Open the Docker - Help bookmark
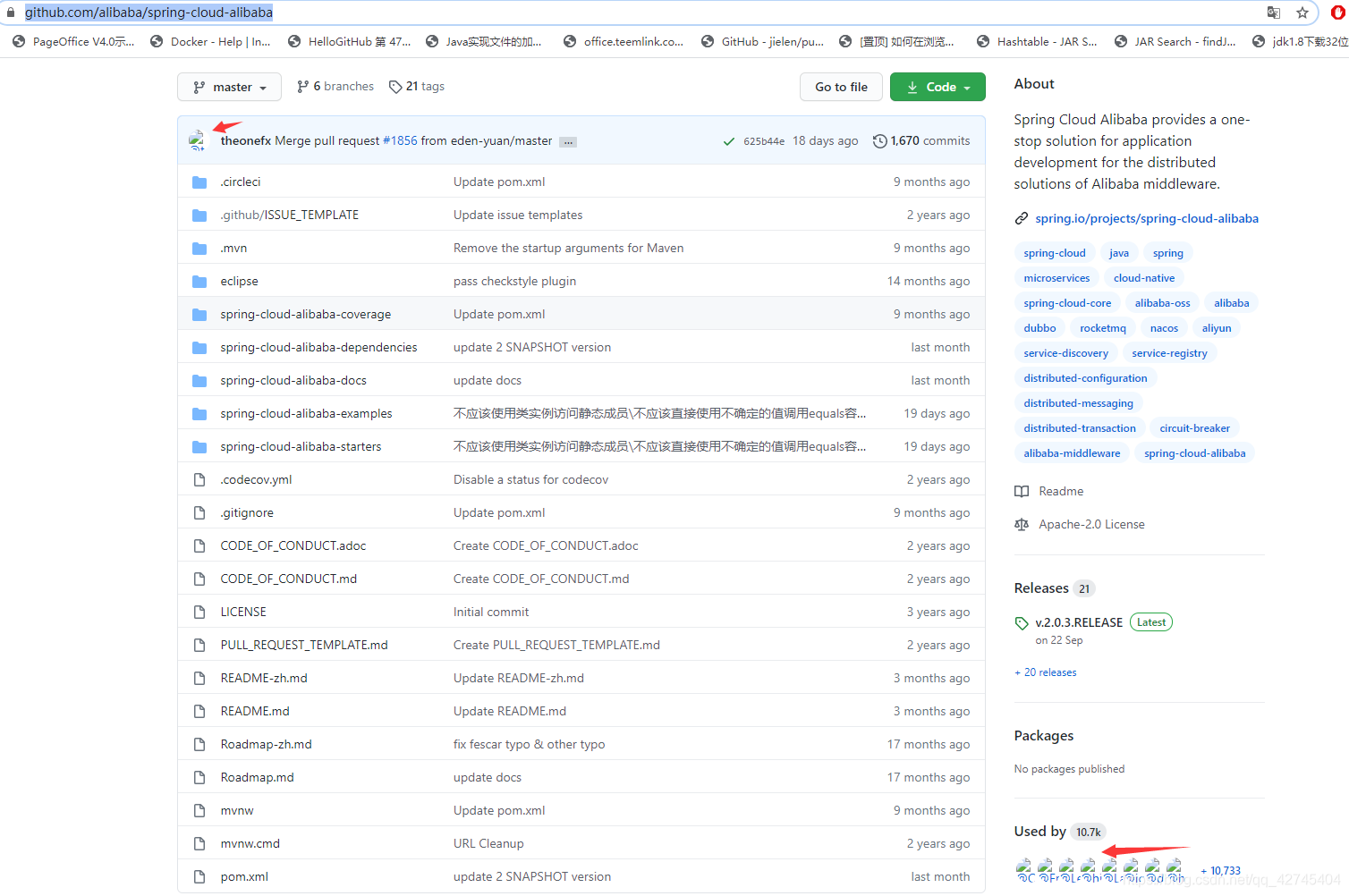This screenshot has height=896, width=1349. (211, 41)
